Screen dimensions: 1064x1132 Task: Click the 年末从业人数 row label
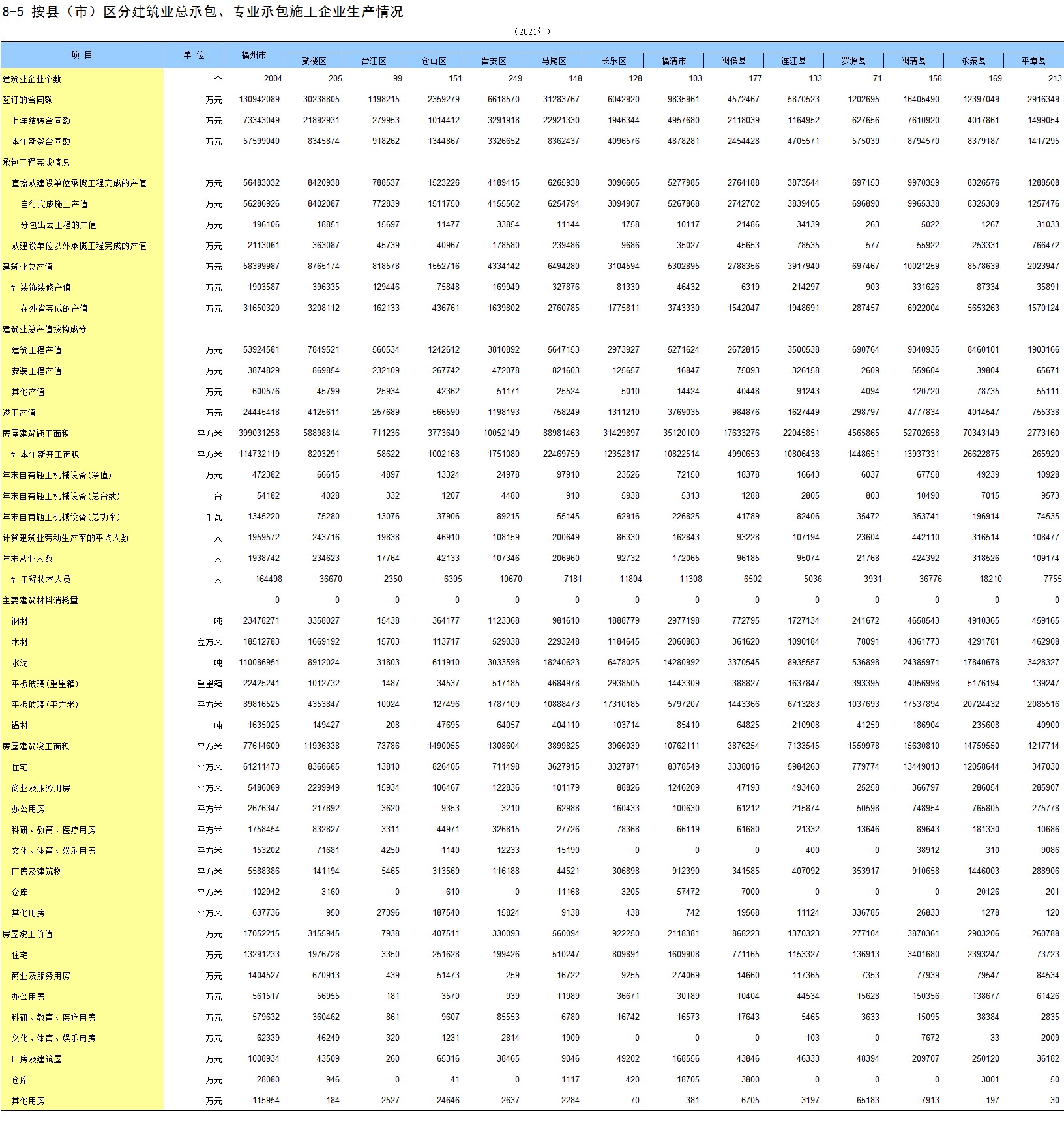[27, 559]
